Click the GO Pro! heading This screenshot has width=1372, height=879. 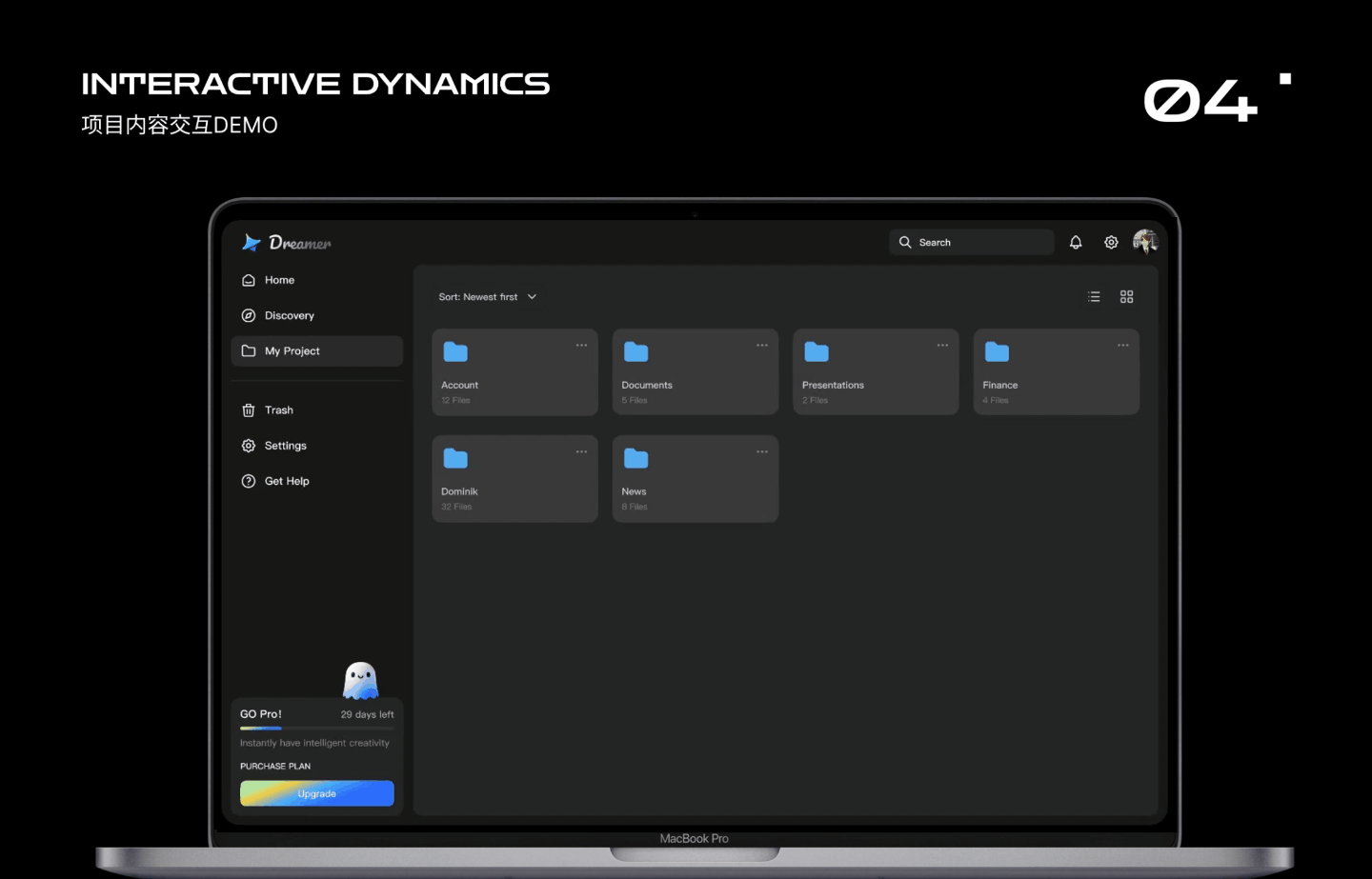point(261,714)
